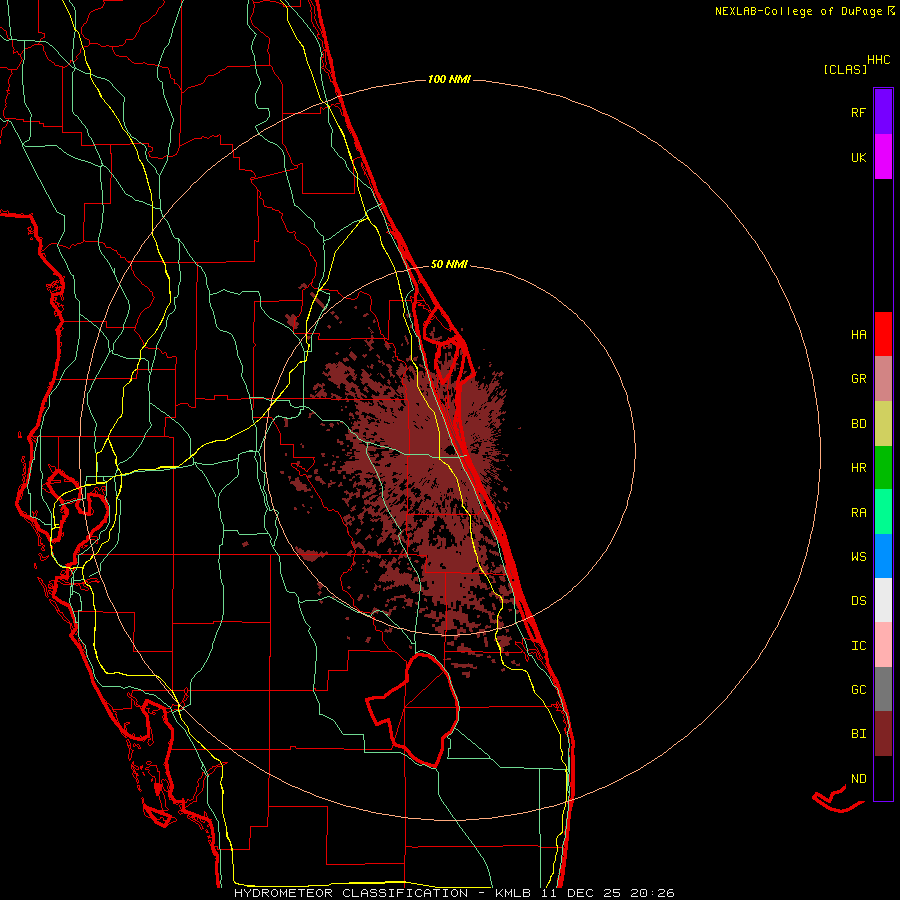Click the GC legend label

coord(858,690)
